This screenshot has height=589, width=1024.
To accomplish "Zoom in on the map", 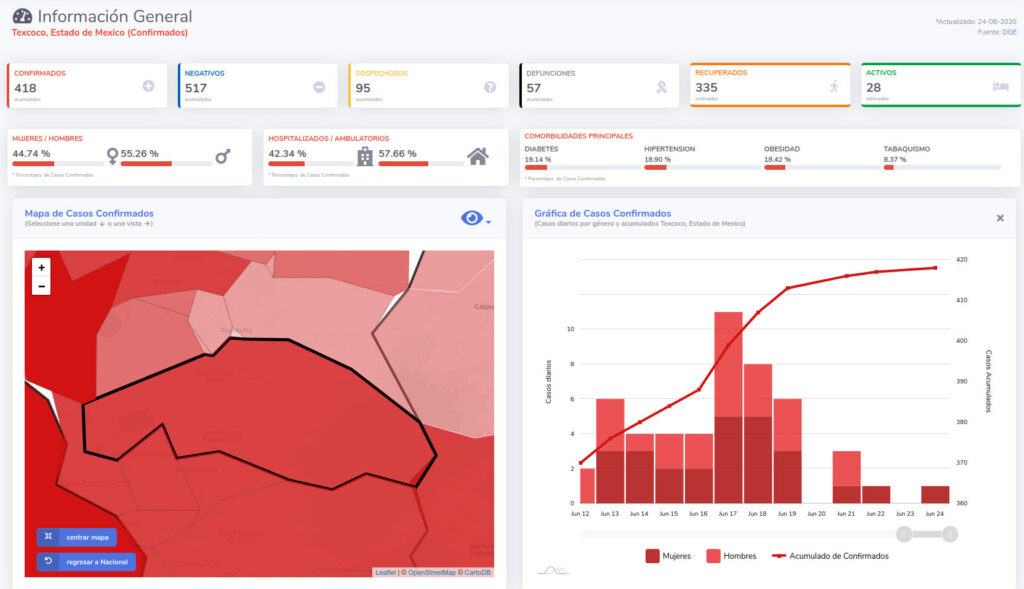I will 41,268.
